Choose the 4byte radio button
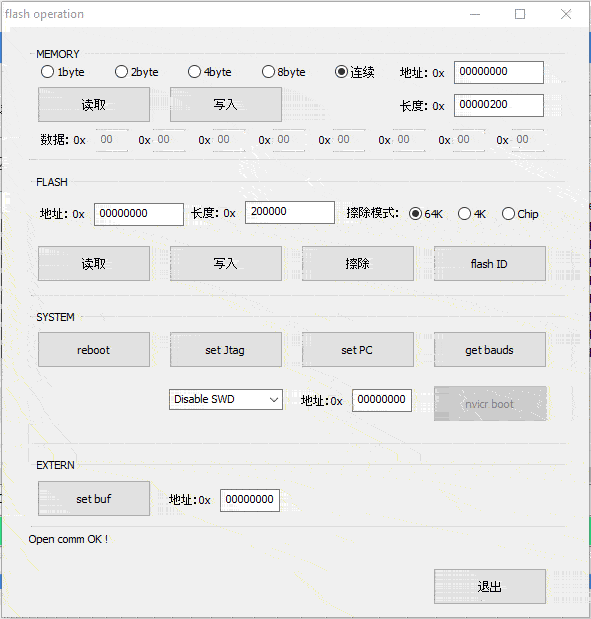The height and width of the screenshot is (619, 591). pos(209,72)
